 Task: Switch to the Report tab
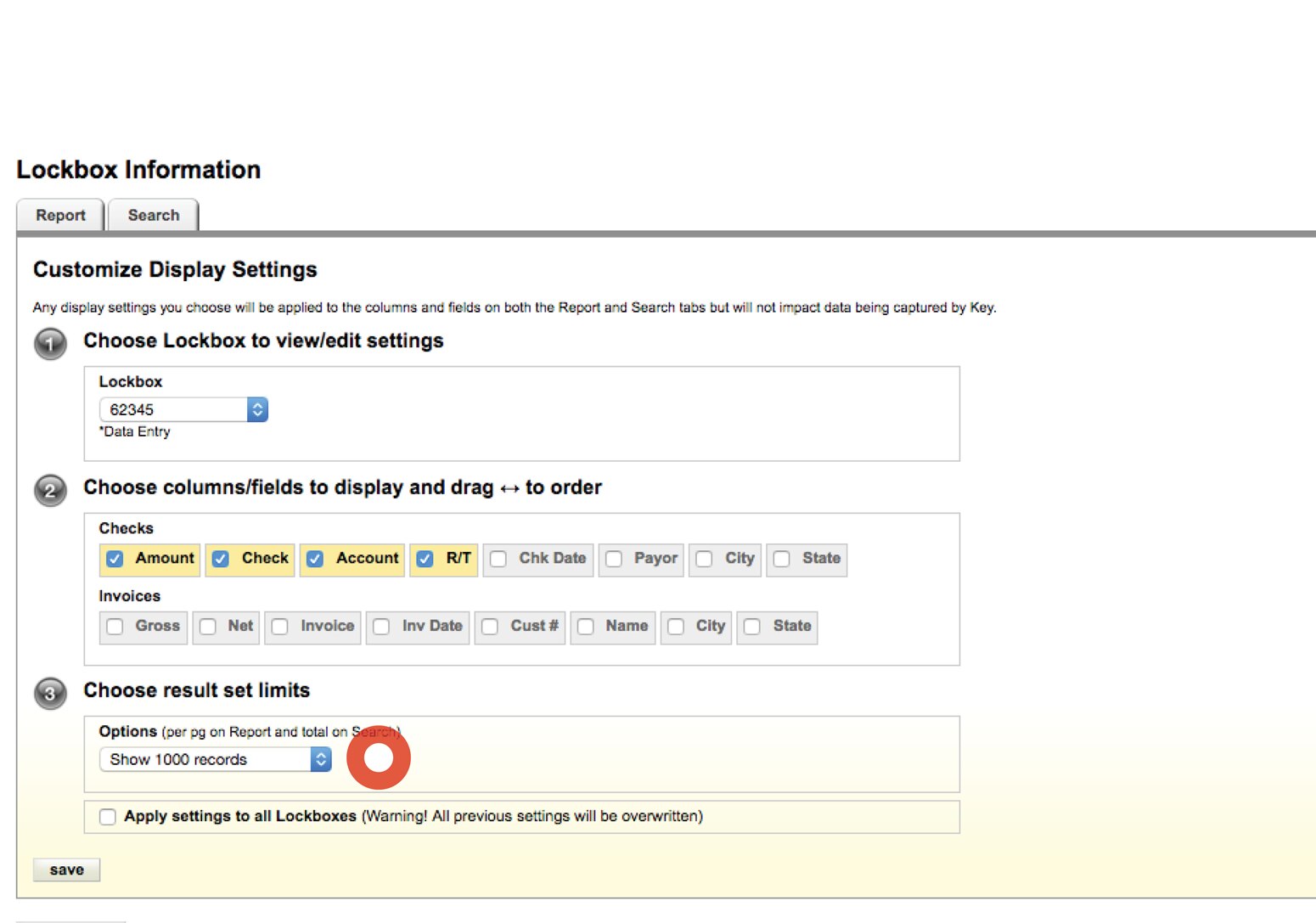(59, 215)
